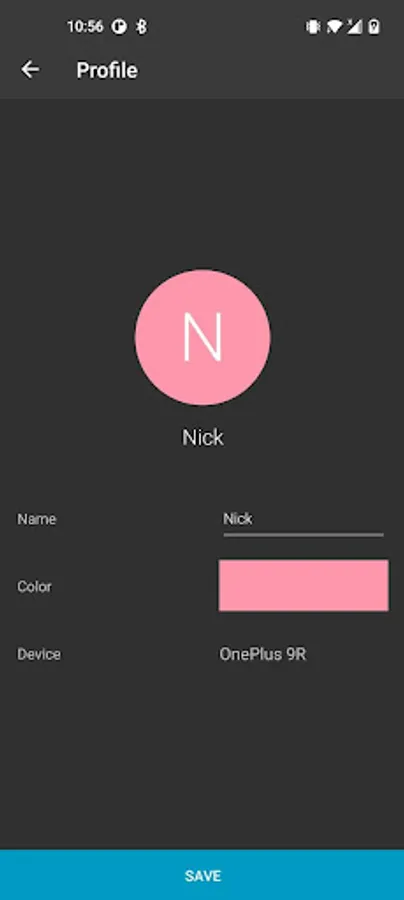Tap the round status icon beside clock
The image size is (404, 900).
[119, 26]
